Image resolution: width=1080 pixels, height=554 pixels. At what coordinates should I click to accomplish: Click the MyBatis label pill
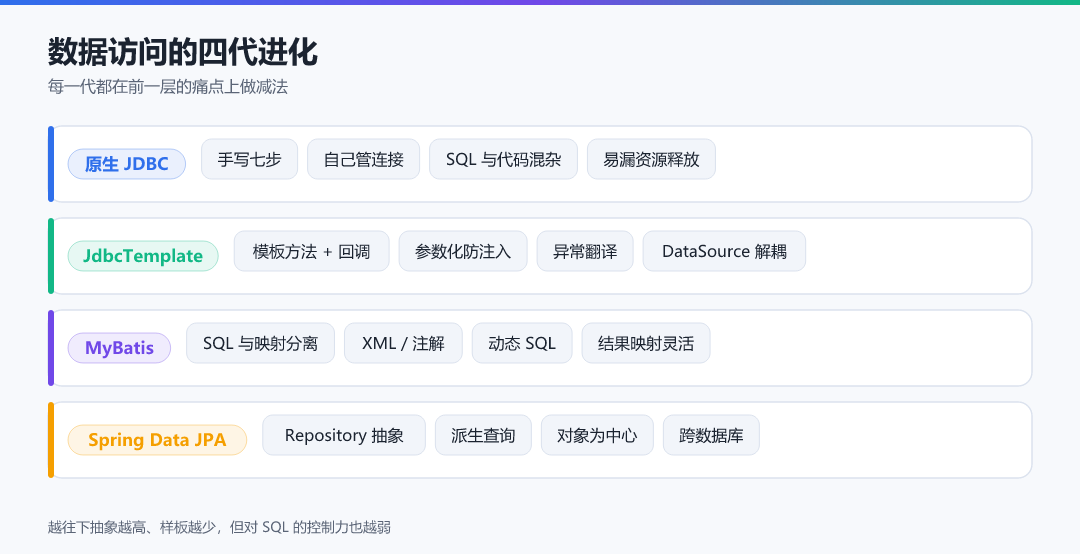click(x=119, y=348)
